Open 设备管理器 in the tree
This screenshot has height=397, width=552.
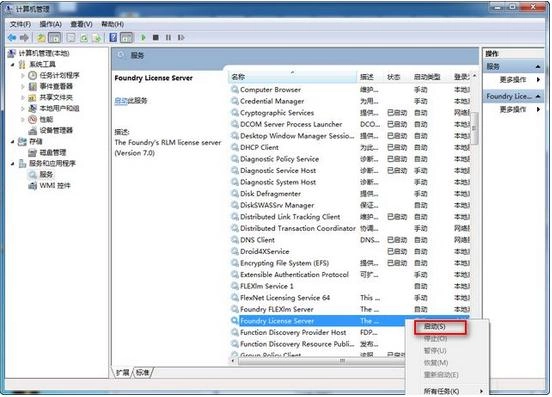point(56,131)
